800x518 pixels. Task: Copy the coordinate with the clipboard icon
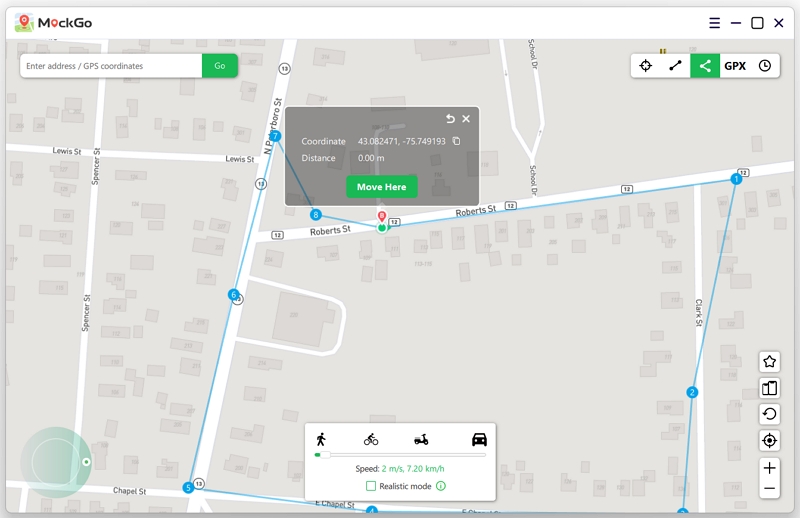coord(457,141)
